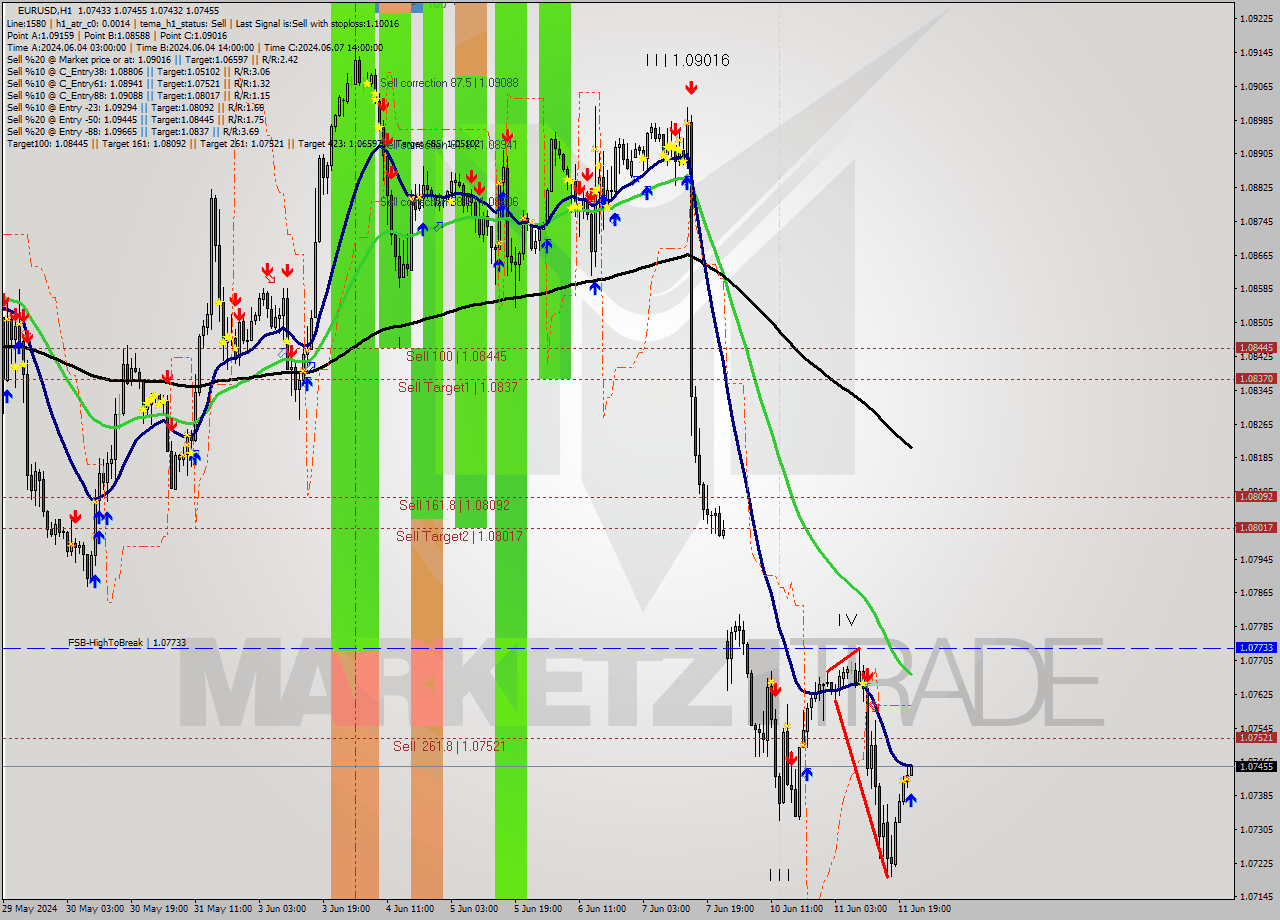Click the 'Sell 161.8 | 1.08092' label
The height and width of the screenshot is (920, 1280).
click(x=454, y=505)
